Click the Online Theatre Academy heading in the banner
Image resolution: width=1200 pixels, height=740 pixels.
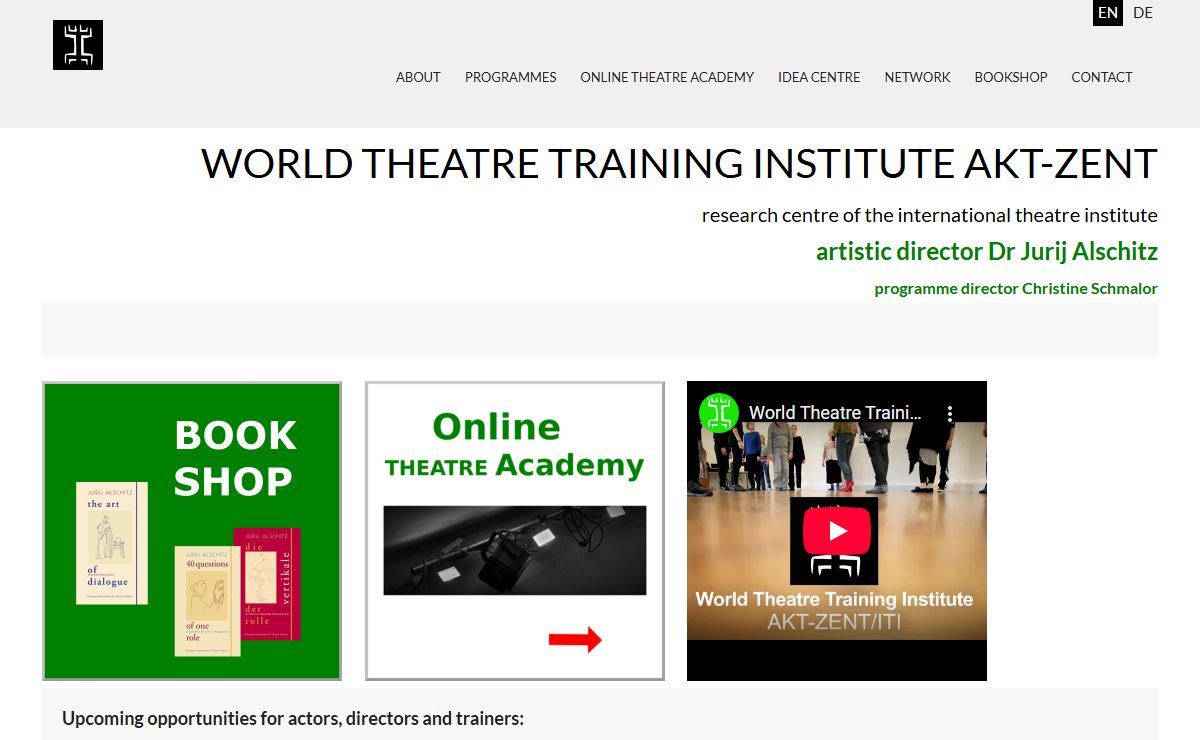(x=514, y=446)
